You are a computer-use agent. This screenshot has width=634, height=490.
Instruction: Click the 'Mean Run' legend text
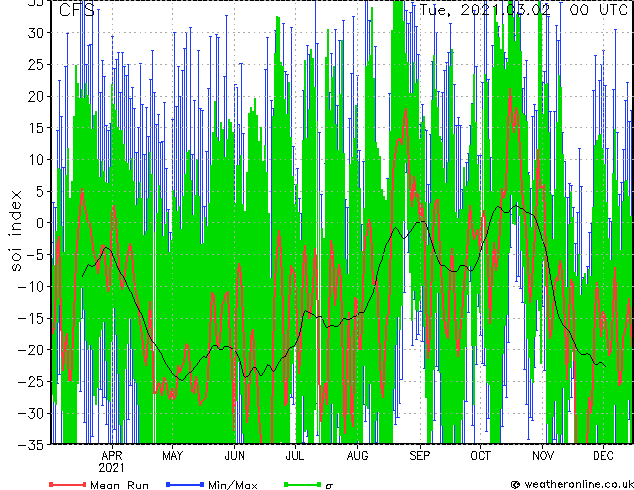[120, 485]
